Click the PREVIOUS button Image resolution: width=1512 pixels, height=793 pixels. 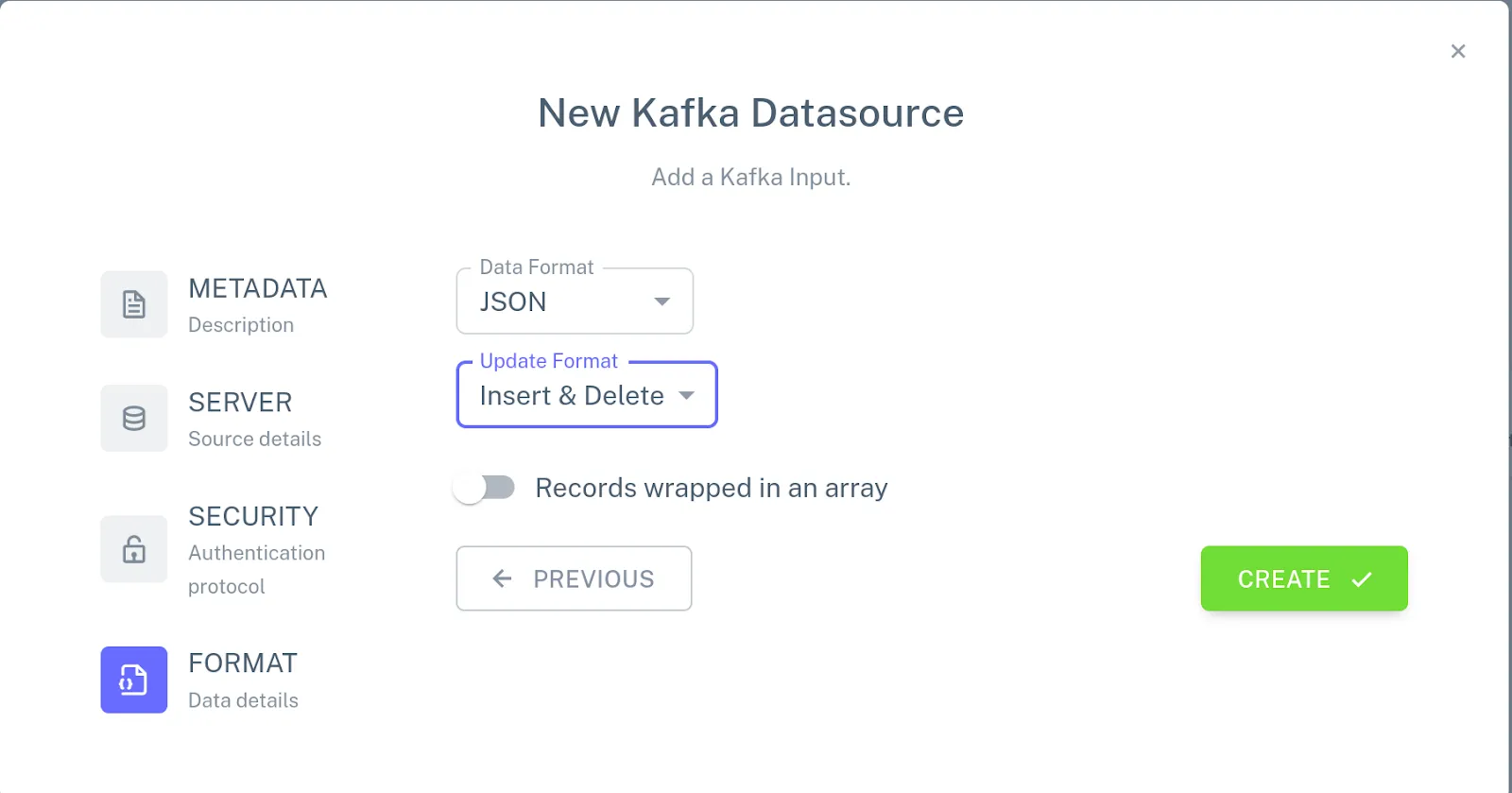click(574, 578)
